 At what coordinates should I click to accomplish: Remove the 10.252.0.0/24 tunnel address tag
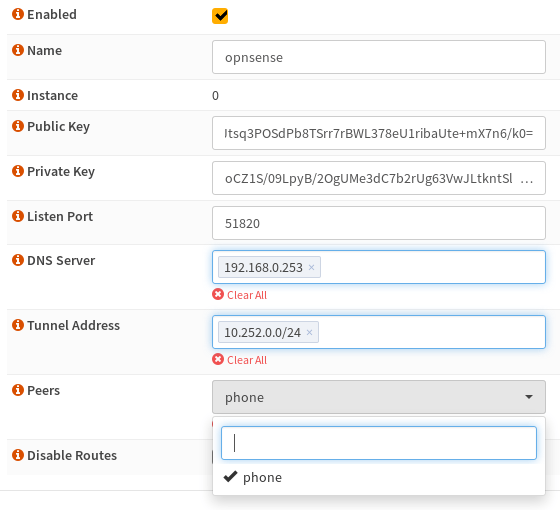(x=309, y=332)
